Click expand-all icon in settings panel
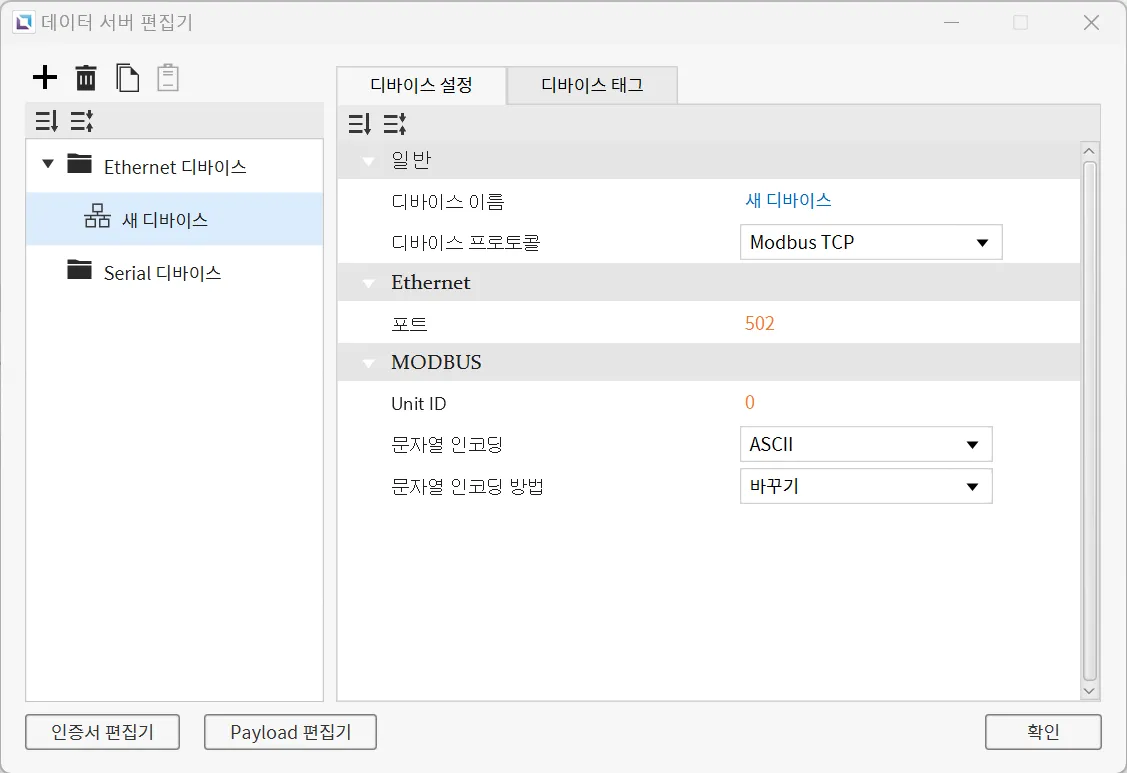This screenshot has height=773, width=1127. point(360,124)
